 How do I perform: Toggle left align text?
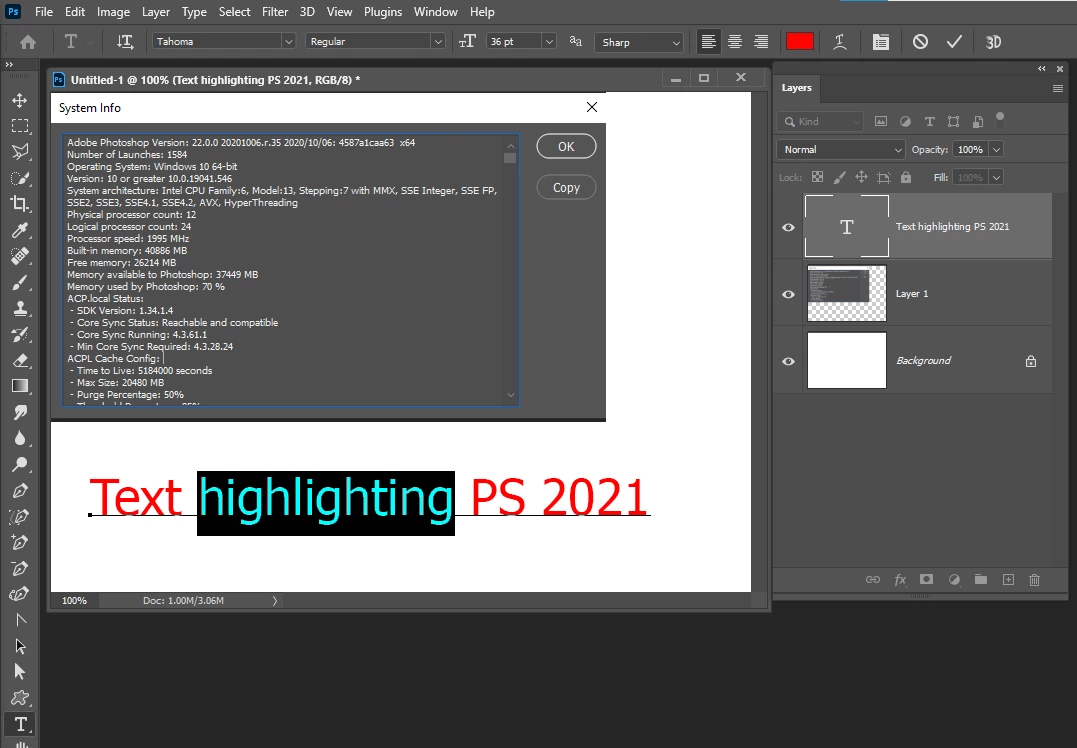pos(708,42)
